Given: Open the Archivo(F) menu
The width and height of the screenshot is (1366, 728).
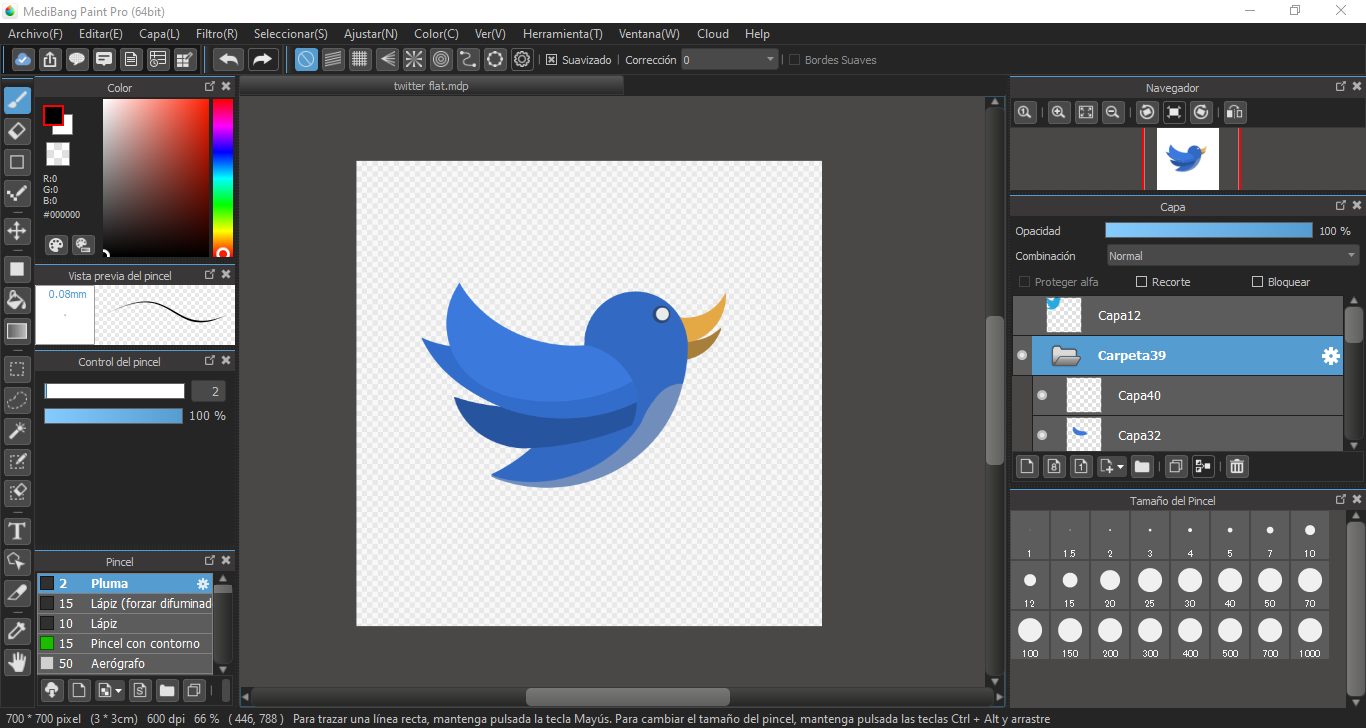Looking at the screenshot, I should point(35,34).
